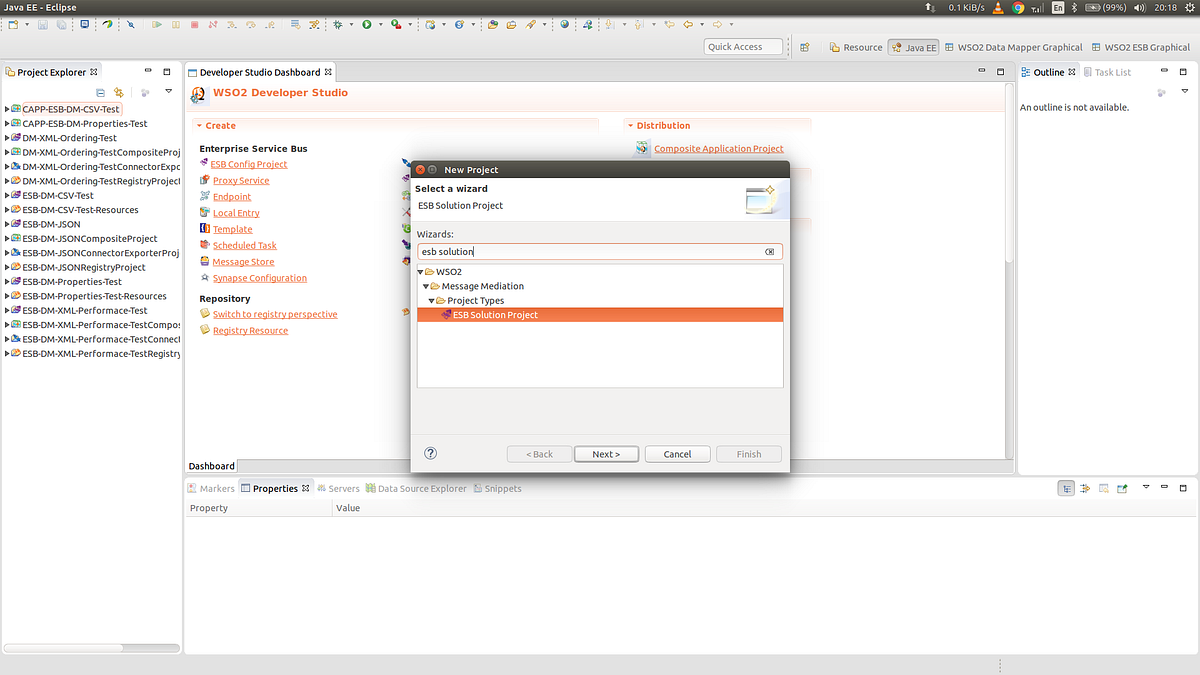
Task: Click the Next button in the wizard
Action: click(606, 453)
